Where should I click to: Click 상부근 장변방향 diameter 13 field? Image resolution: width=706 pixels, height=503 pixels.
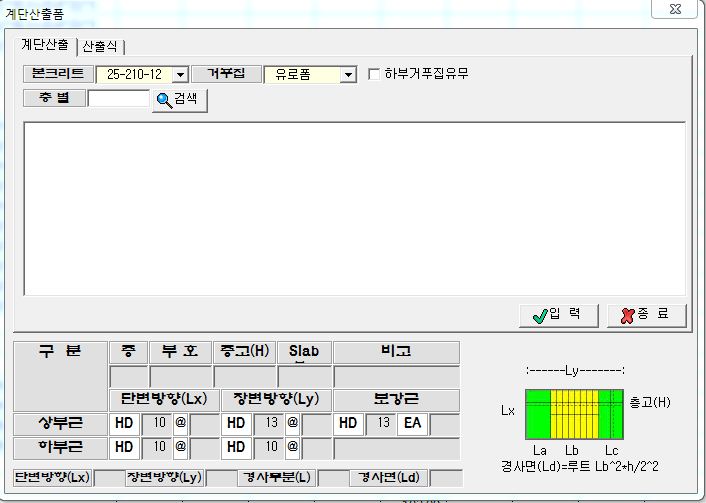coord(268,424)
